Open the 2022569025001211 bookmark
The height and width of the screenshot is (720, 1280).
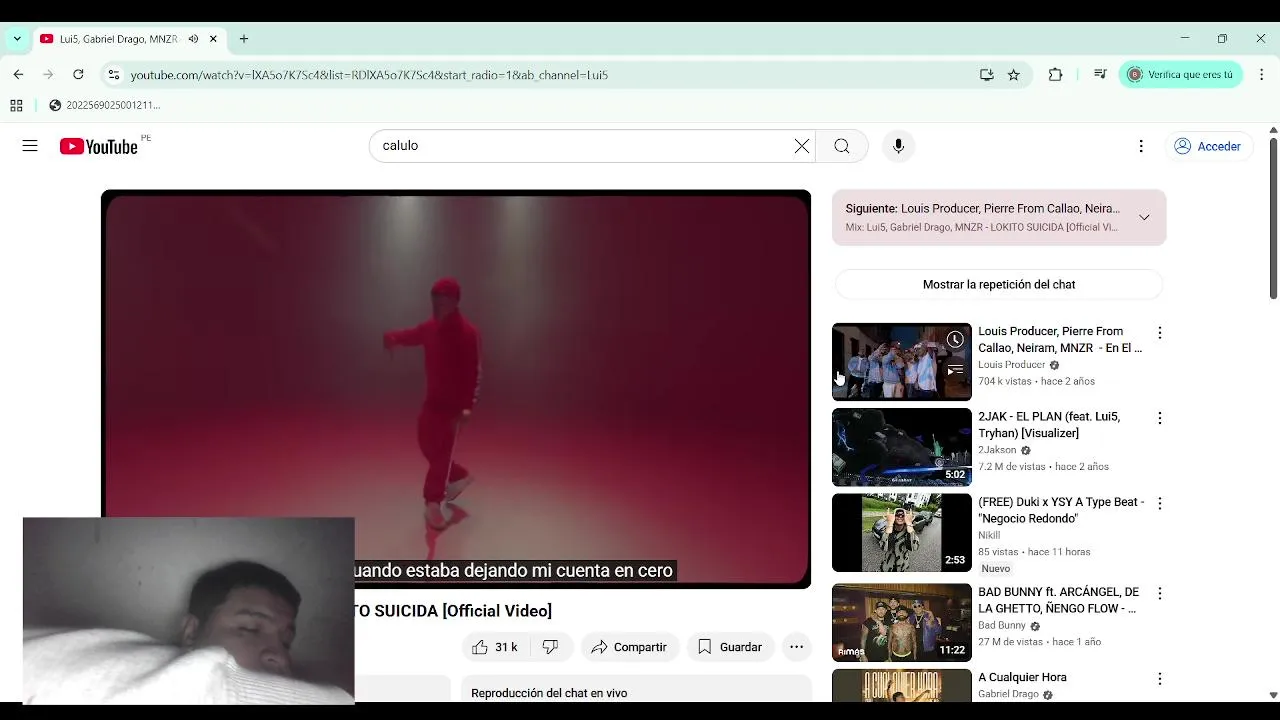coord(104,105)
